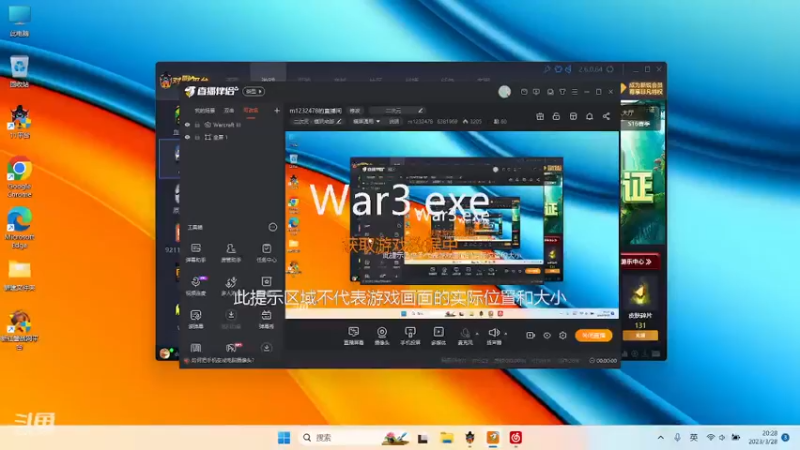
Task: Open the dropdown next to sub-category label
Action: click(x=367, y=121)
